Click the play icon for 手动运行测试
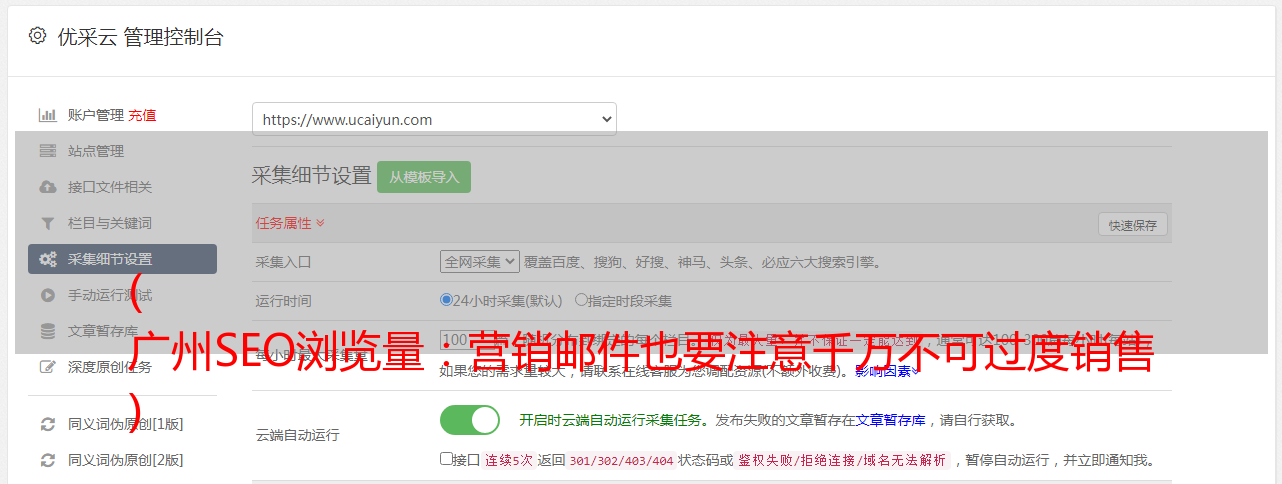This screenshot has height=484, width=1282. [47, 295]
